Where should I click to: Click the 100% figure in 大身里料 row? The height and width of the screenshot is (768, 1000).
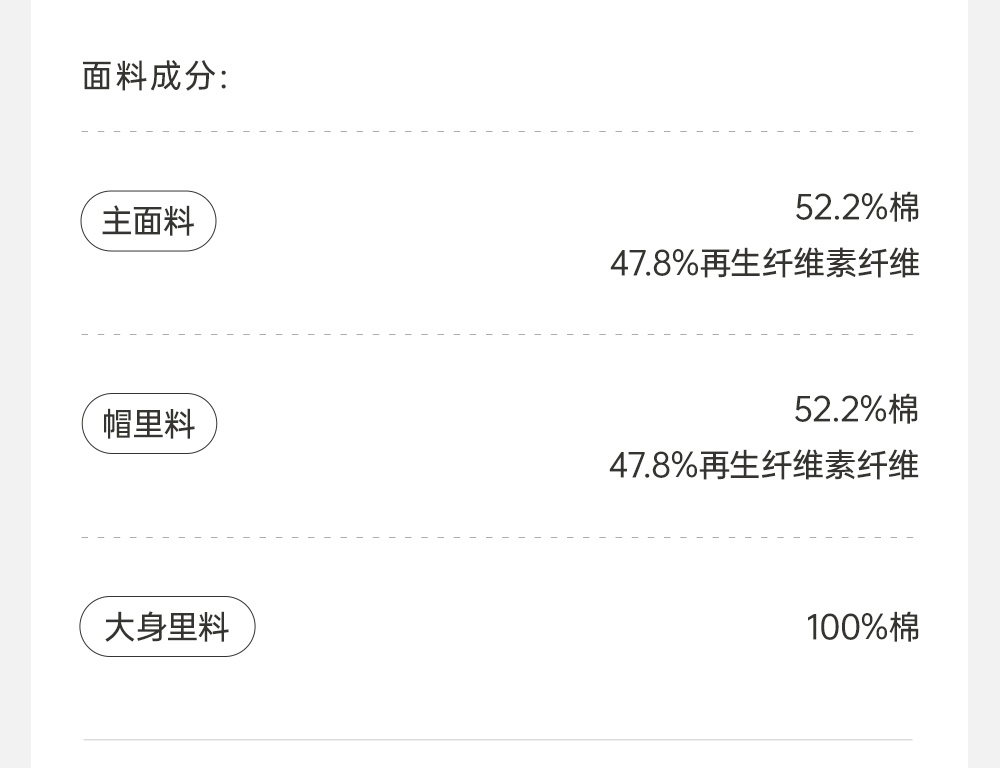pos(847,628)
